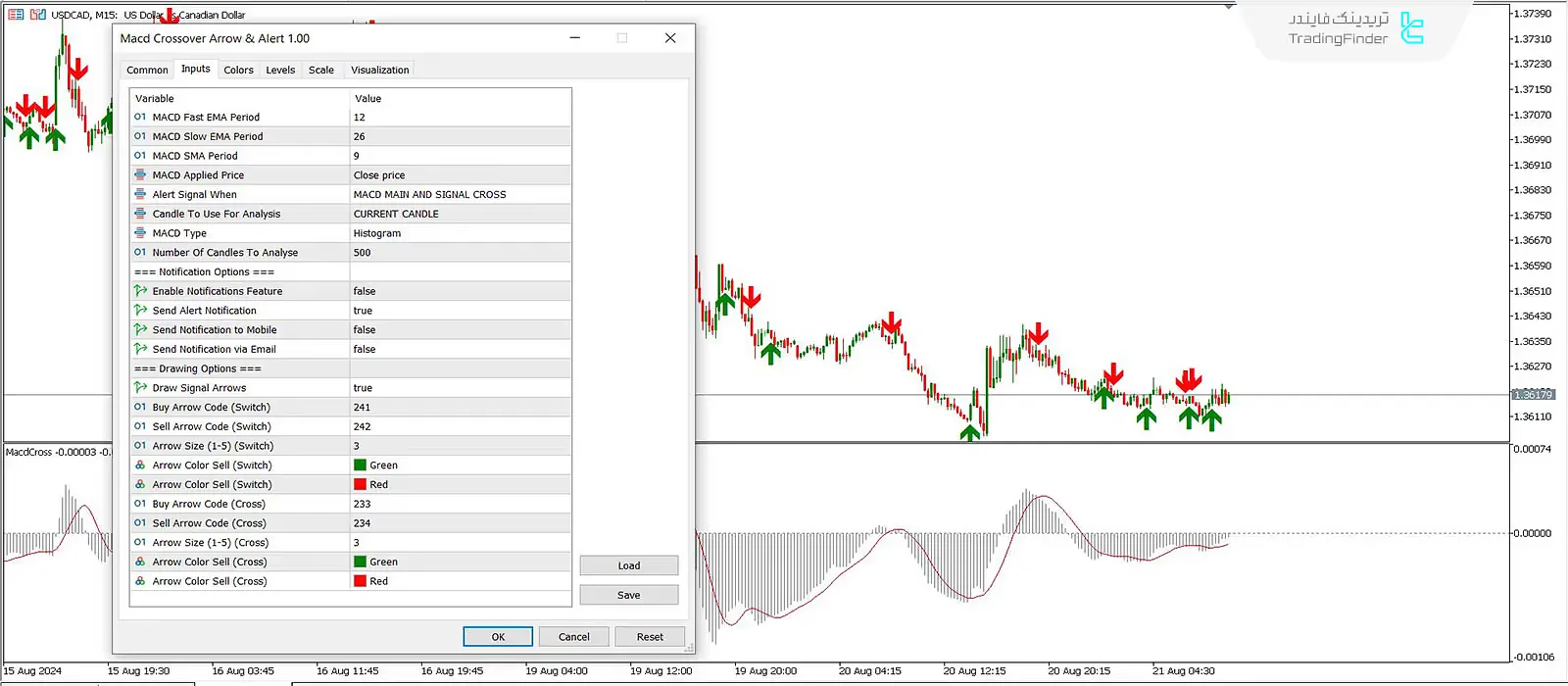
Task: Click the Buy Arrow Code (Switch) integer icon
Action: tap(140, 407)
